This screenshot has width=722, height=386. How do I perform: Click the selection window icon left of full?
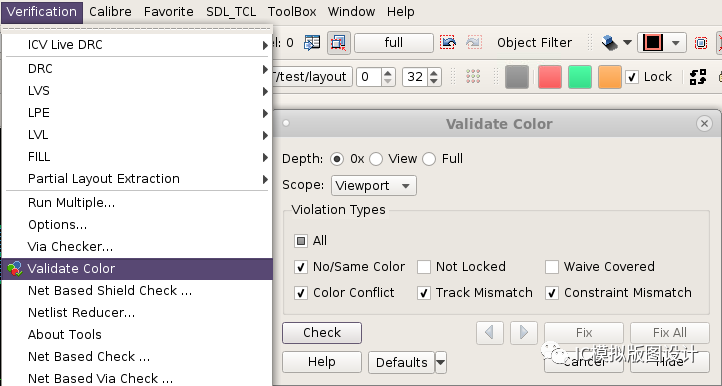338,43
